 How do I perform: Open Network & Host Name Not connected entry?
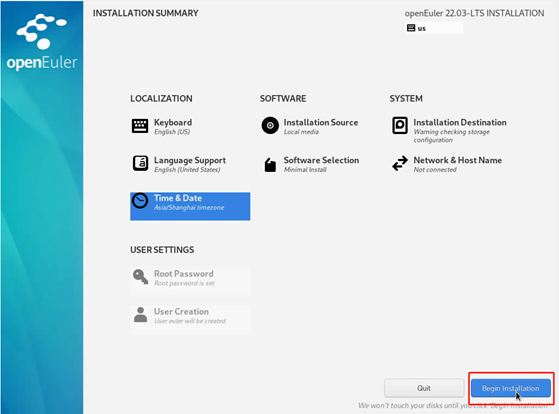[450, 164]
